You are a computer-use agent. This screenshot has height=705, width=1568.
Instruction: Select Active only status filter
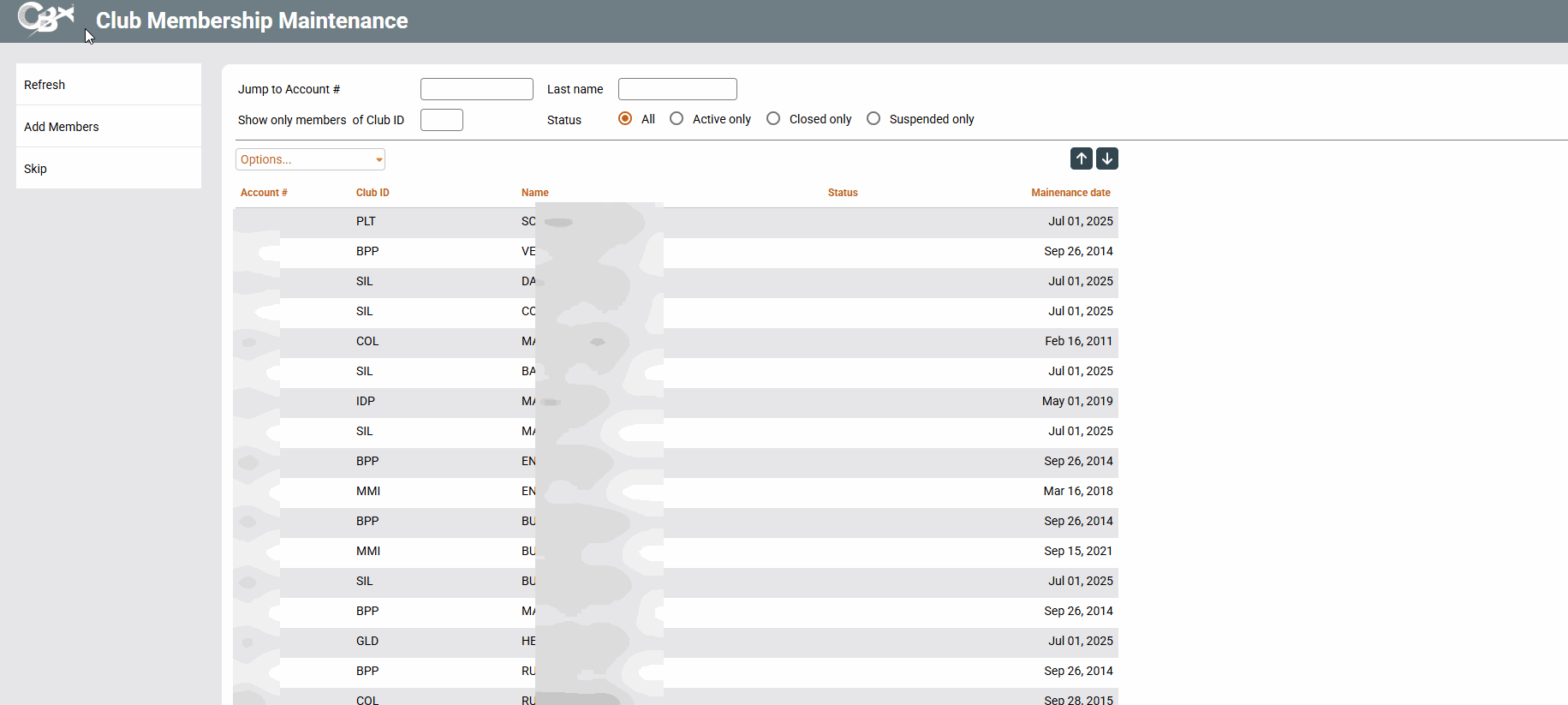click(677, 119)
